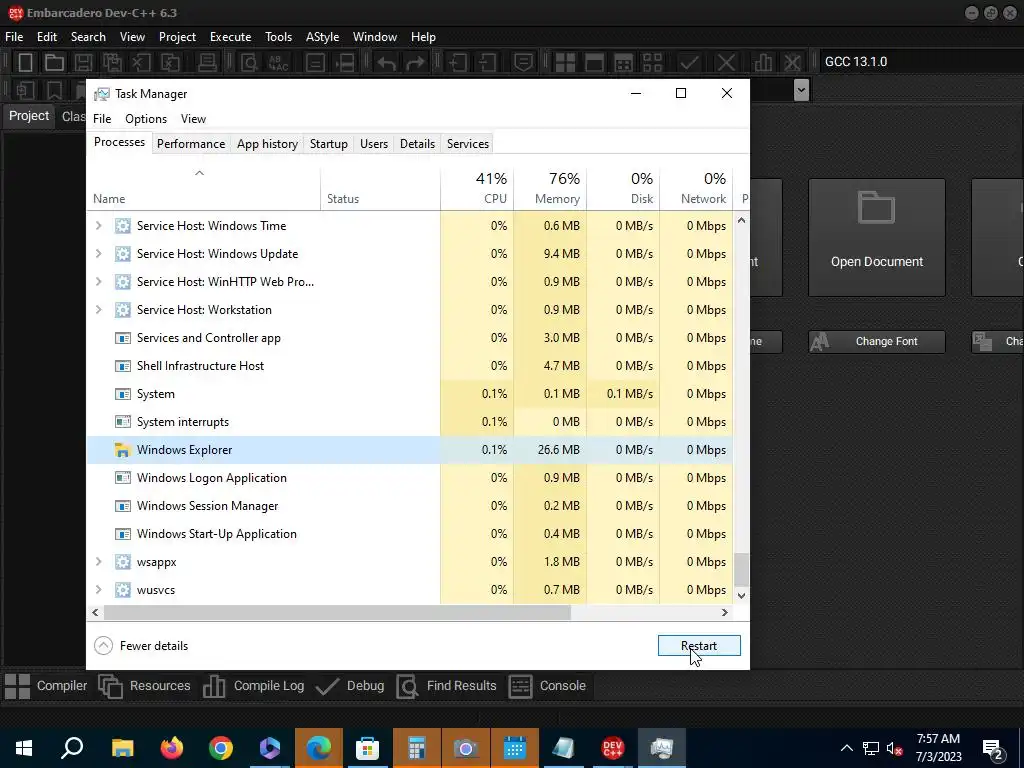Select the Windows Explorer process row

click(409, 450)
